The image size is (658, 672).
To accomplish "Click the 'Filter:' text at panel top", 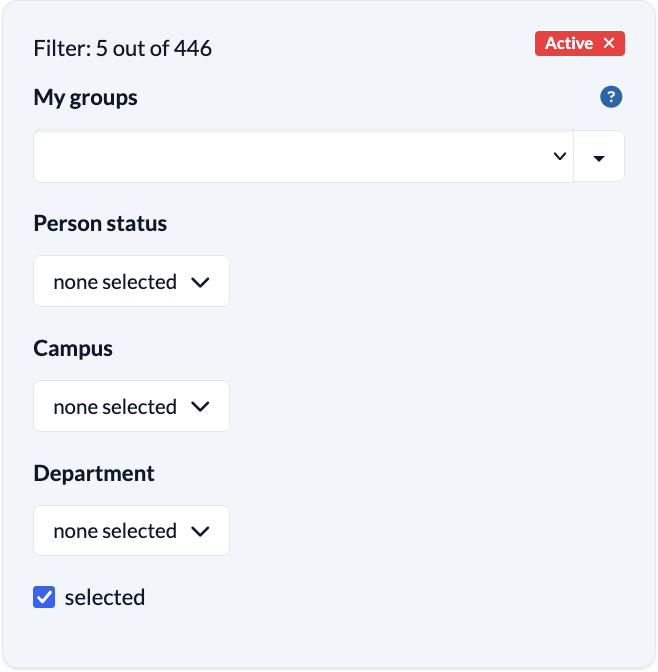I will click(62, 48).
